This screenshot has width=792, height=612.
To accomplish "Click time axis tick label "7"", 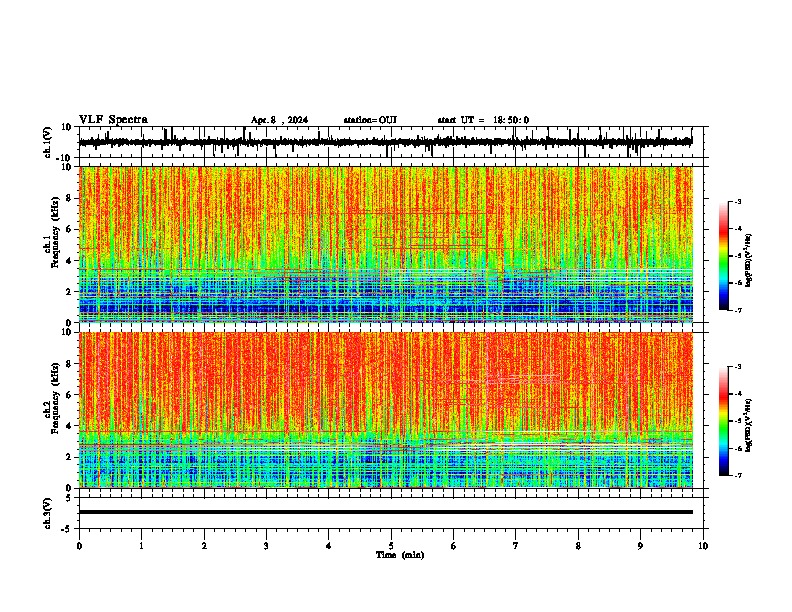I will point(516,546).
